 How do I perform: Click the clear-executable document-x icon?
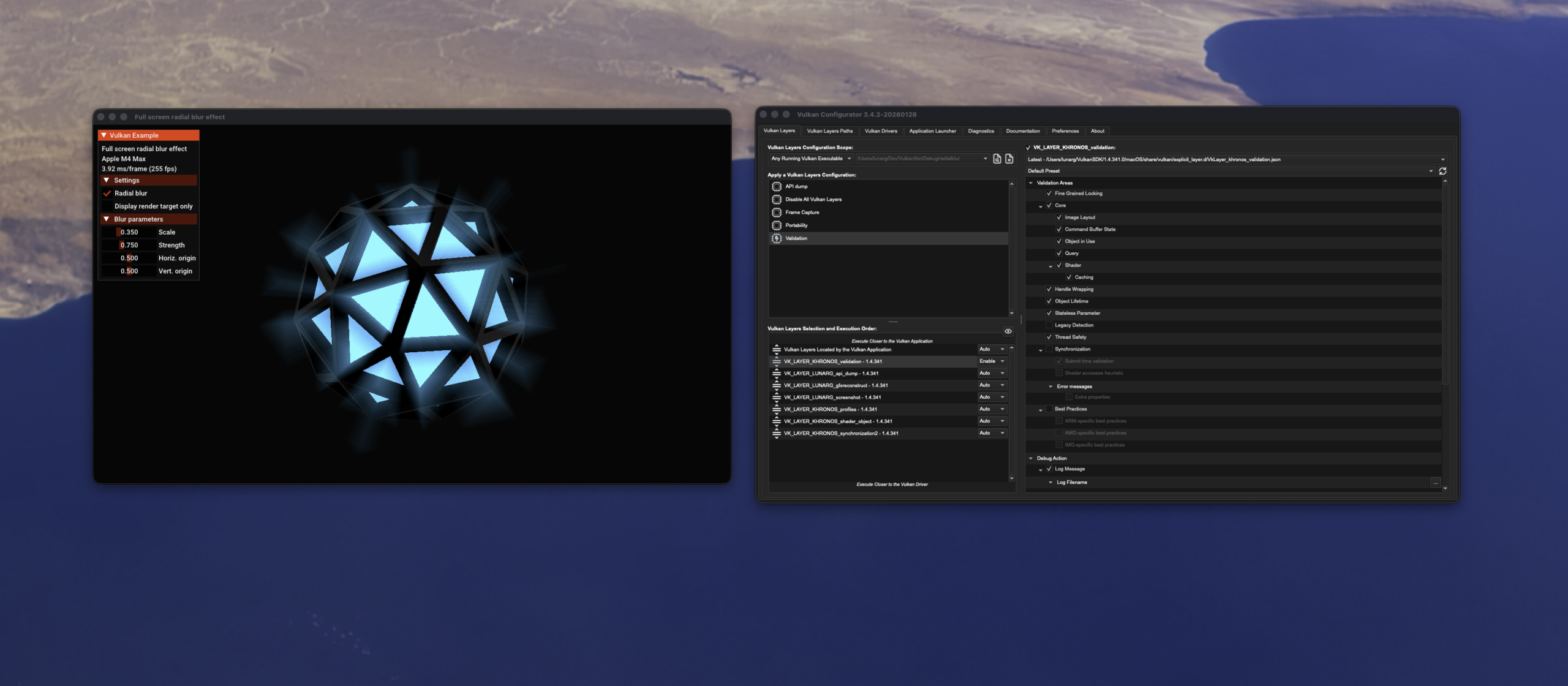click(x=1009, y=159)
